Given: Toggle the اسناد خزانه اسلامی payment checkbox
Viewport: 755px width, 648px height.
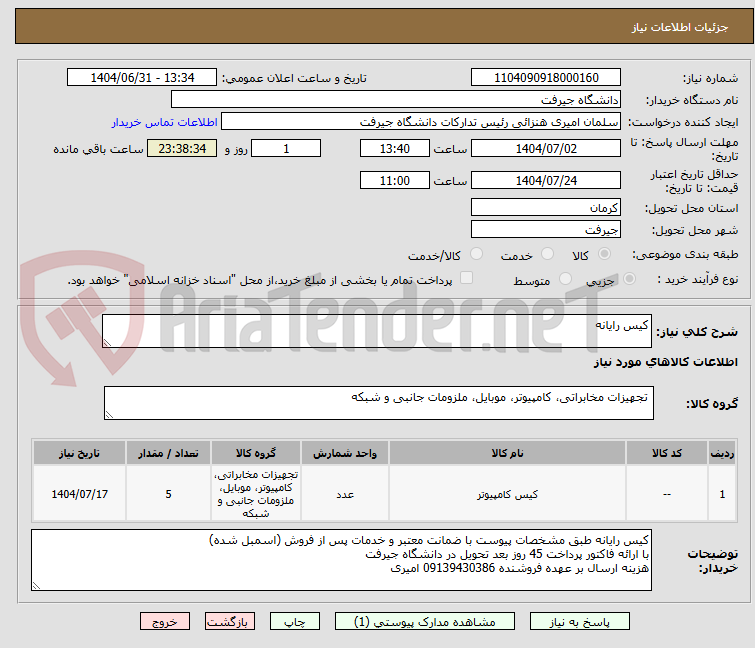Looking at the screenshot, I should click(x=466, y=278).
